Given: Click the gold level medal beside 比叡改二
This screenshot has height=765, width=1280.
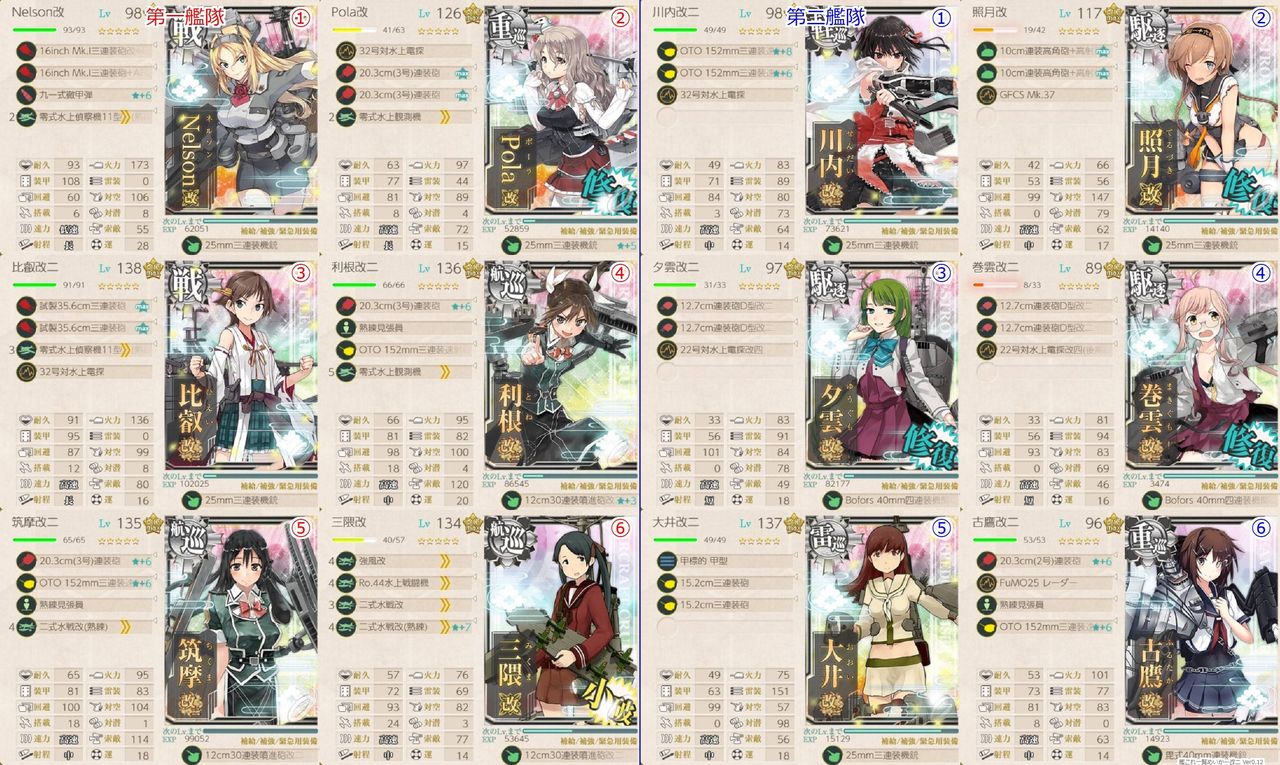Looking at the screenshot, I should tap(155, 268).
